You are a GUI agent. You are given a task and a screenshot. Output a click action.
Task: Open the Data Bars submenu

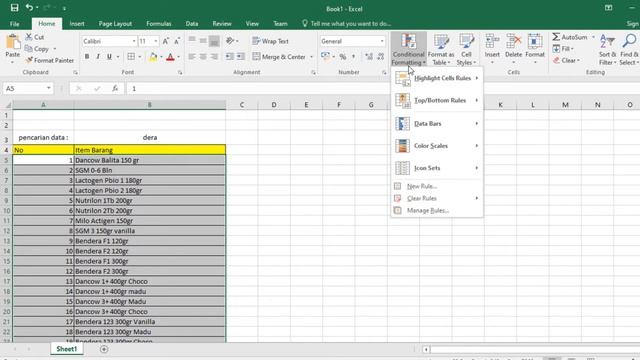coord(437,123)
